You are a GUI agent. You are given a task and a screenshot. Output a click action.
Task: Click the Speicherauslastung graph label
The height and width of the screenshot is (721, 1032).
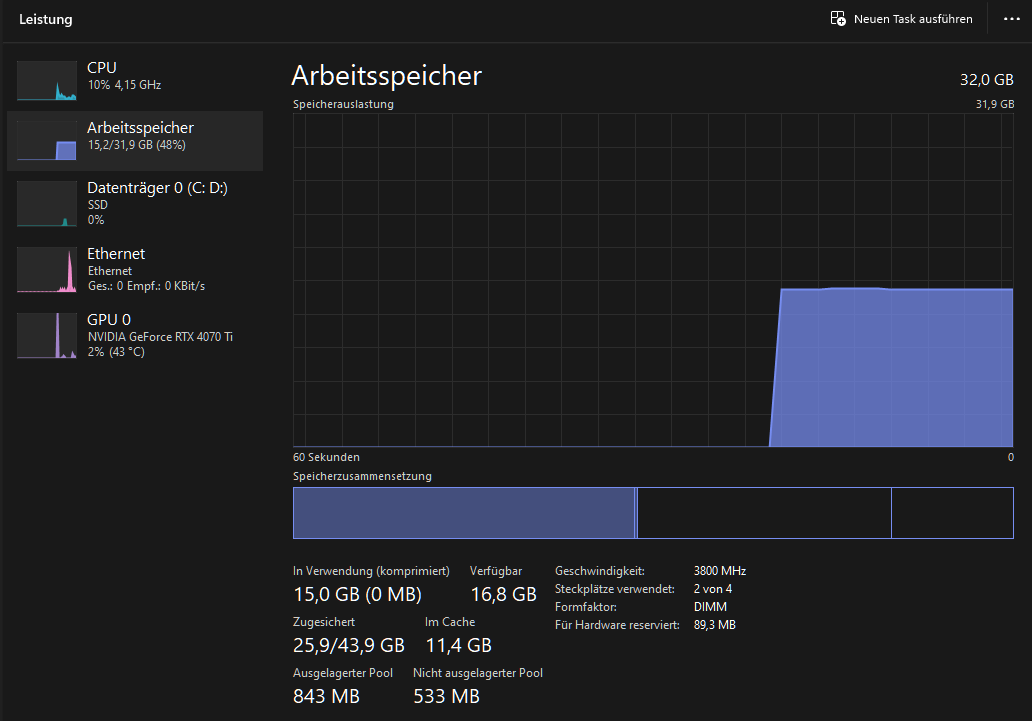click(343, 104)
